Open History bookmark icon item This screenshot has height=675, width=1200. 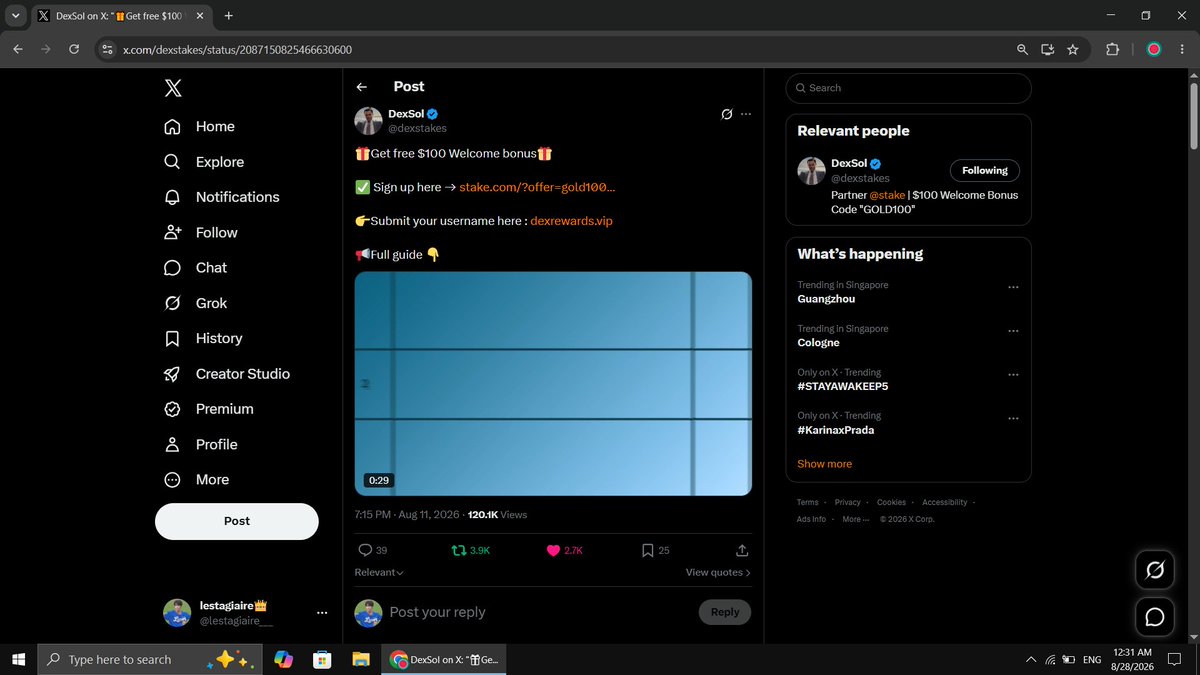click(x=203, y=339)
